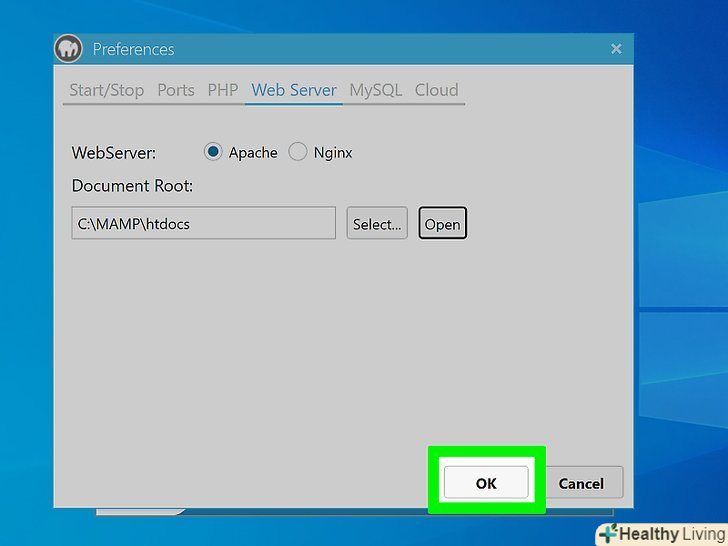
Task: Click the Select... button for document root
Action: pyautogui.click(x=377, y=223)
